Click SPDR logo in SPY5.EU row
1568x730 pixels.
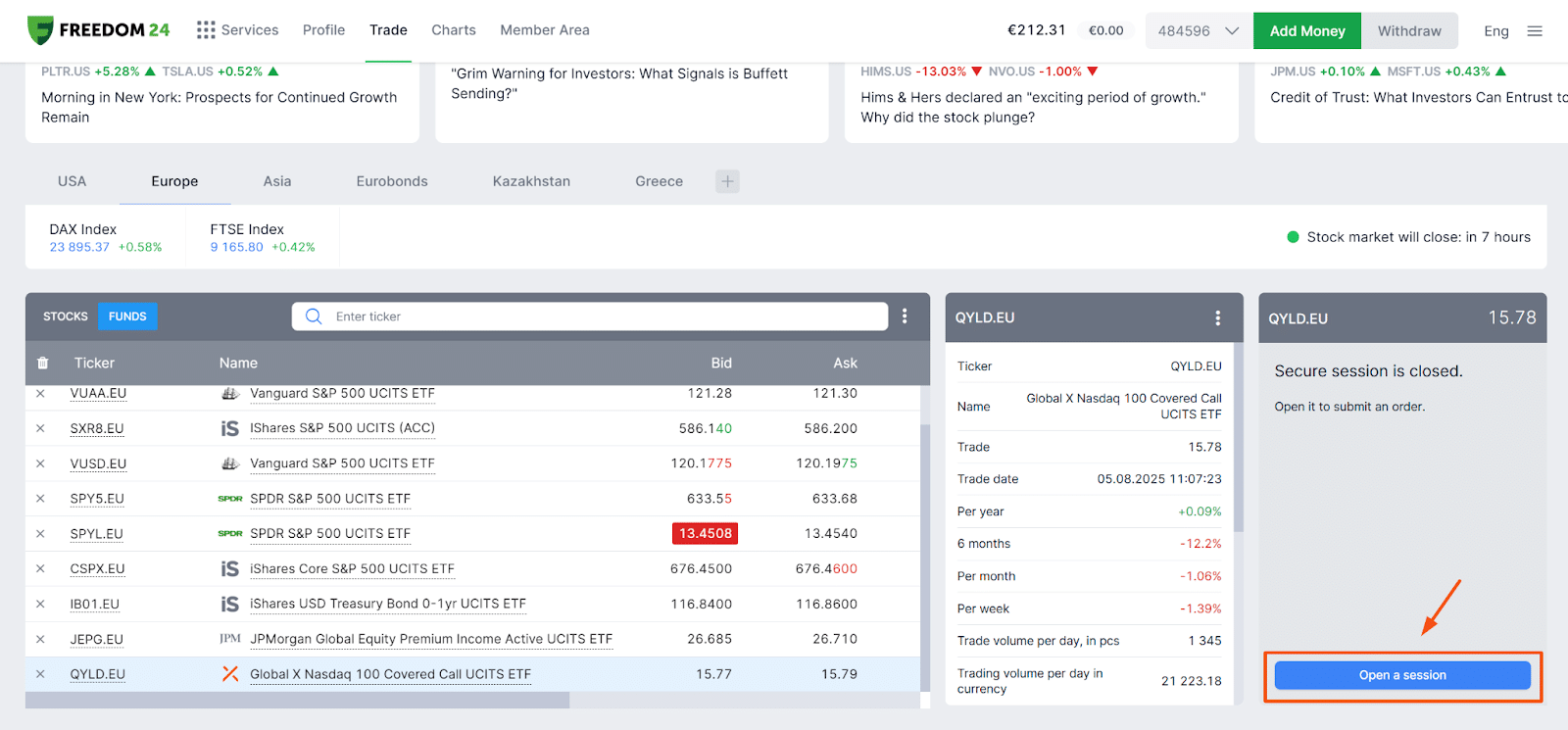pos(230,499)
